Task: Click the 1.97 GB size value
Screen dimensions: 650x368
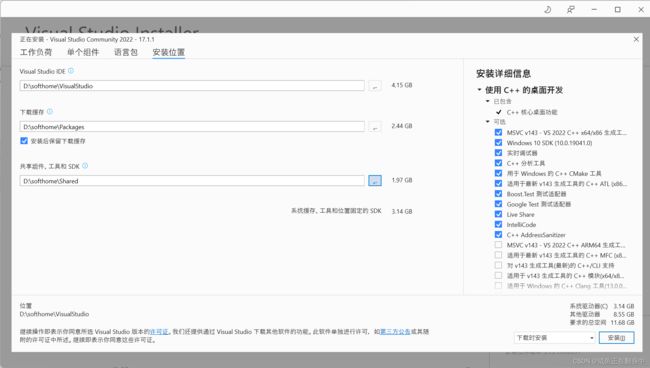Action: point(402,180)
